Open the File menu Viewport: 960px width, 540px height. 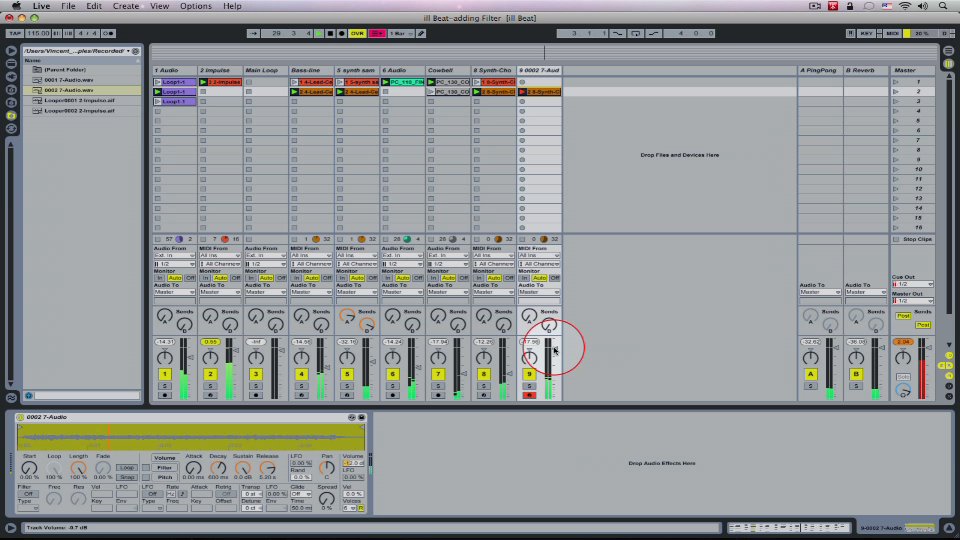pyautogui.click(x=68, y=6)
